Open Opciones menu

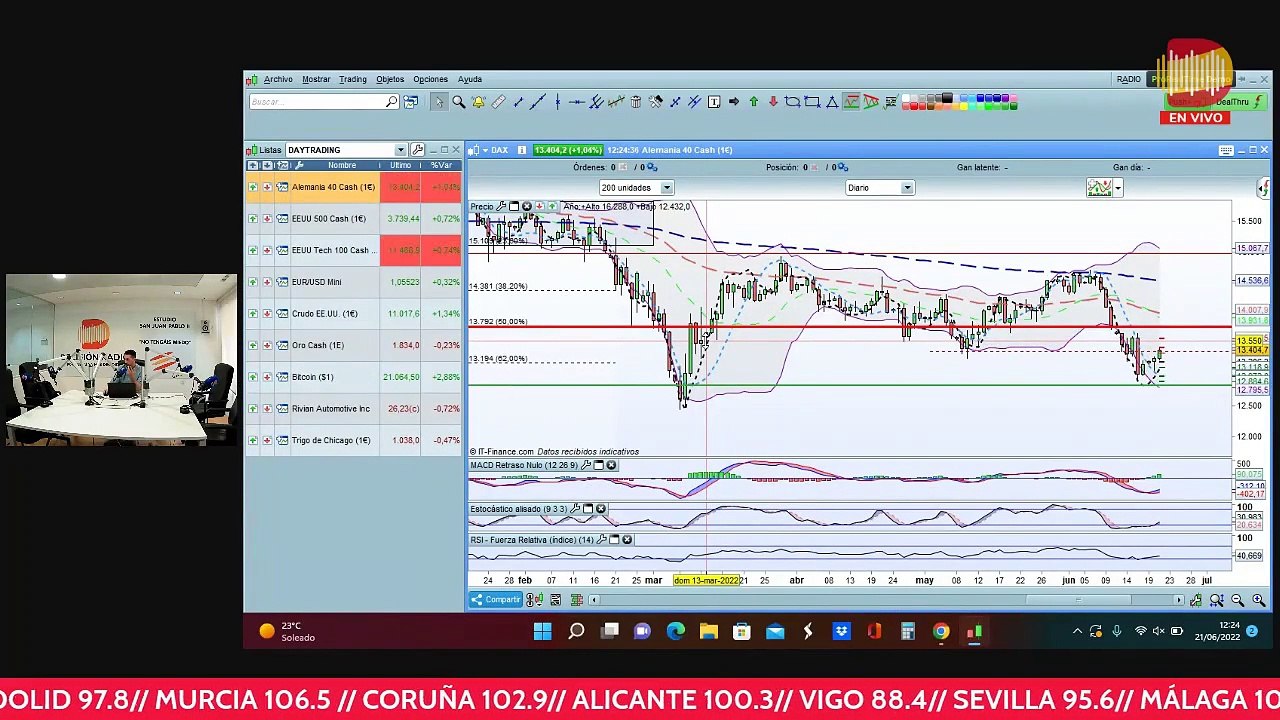(430, 80)
